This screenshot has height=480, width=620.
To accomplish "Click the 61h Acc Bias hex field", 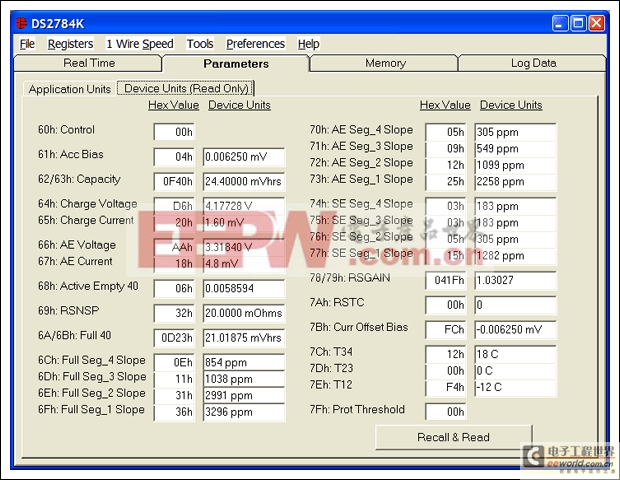I will tap(174, 157).
